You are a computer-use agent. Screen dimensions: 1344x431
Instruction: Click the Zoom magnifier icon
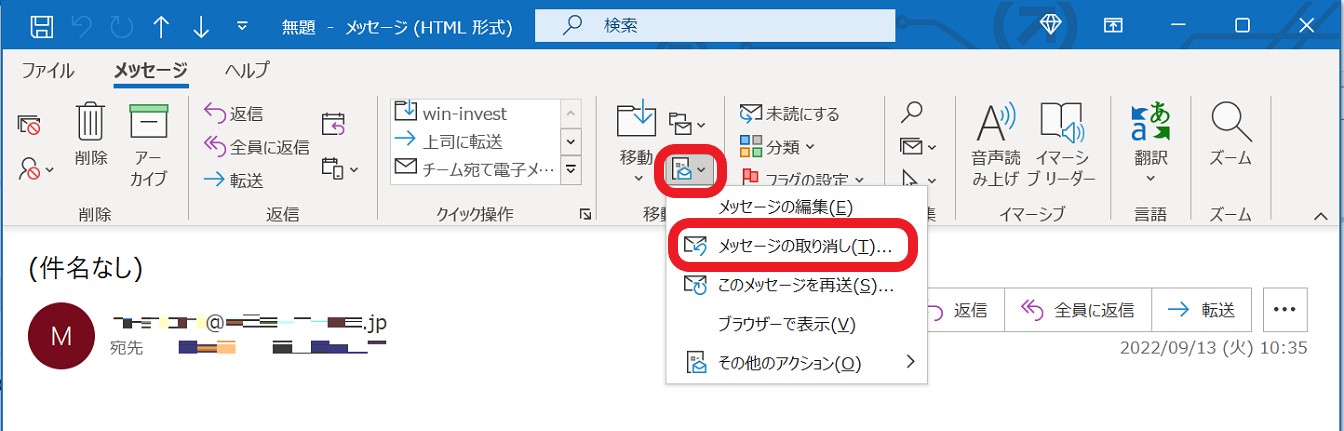1230,123
